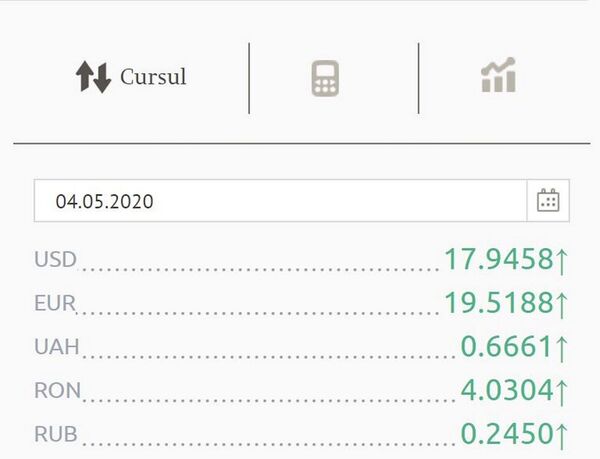
Task: Click the EUR rate value 19.5188
Action: point(498,303)
